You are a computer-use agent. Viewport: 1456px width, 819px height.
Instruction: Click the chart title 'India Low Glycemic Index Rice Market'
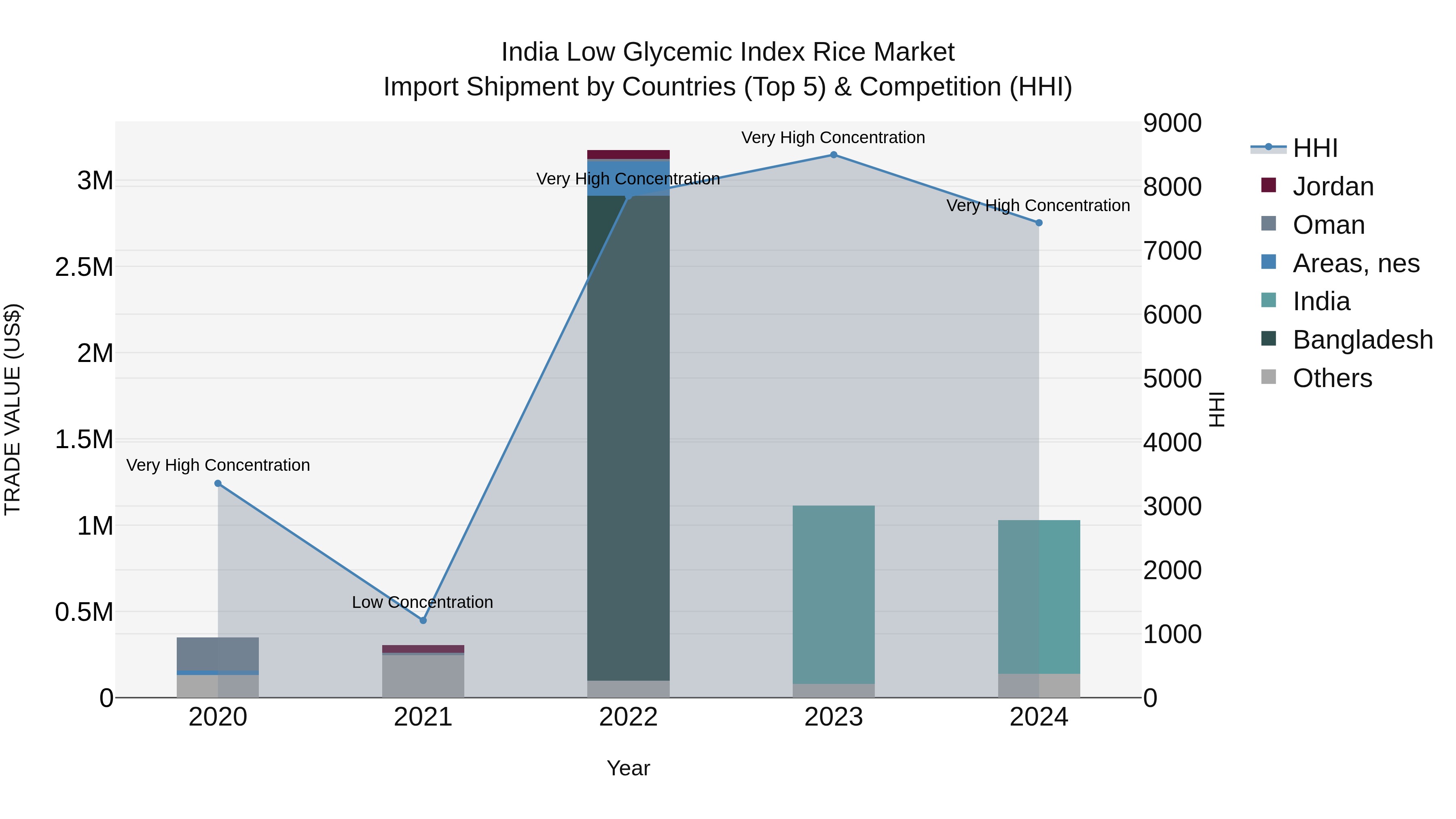click(x=728, y=52)
